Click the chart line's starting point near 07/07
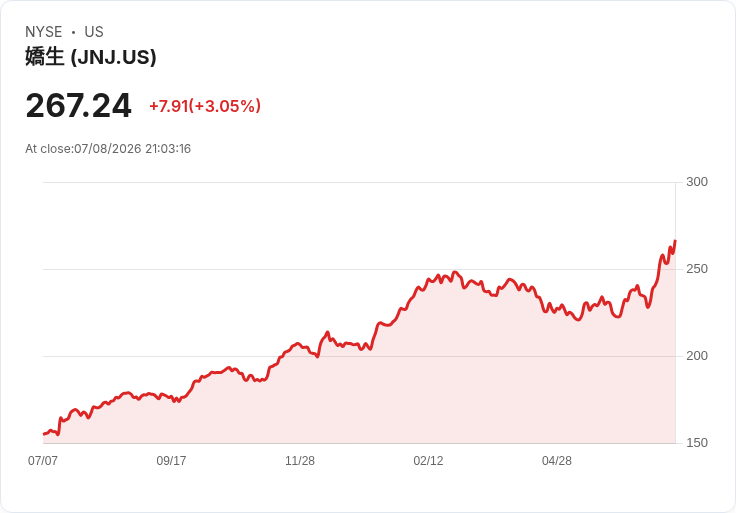Screen dimensions: 736x513 click(x=44, y=434)
